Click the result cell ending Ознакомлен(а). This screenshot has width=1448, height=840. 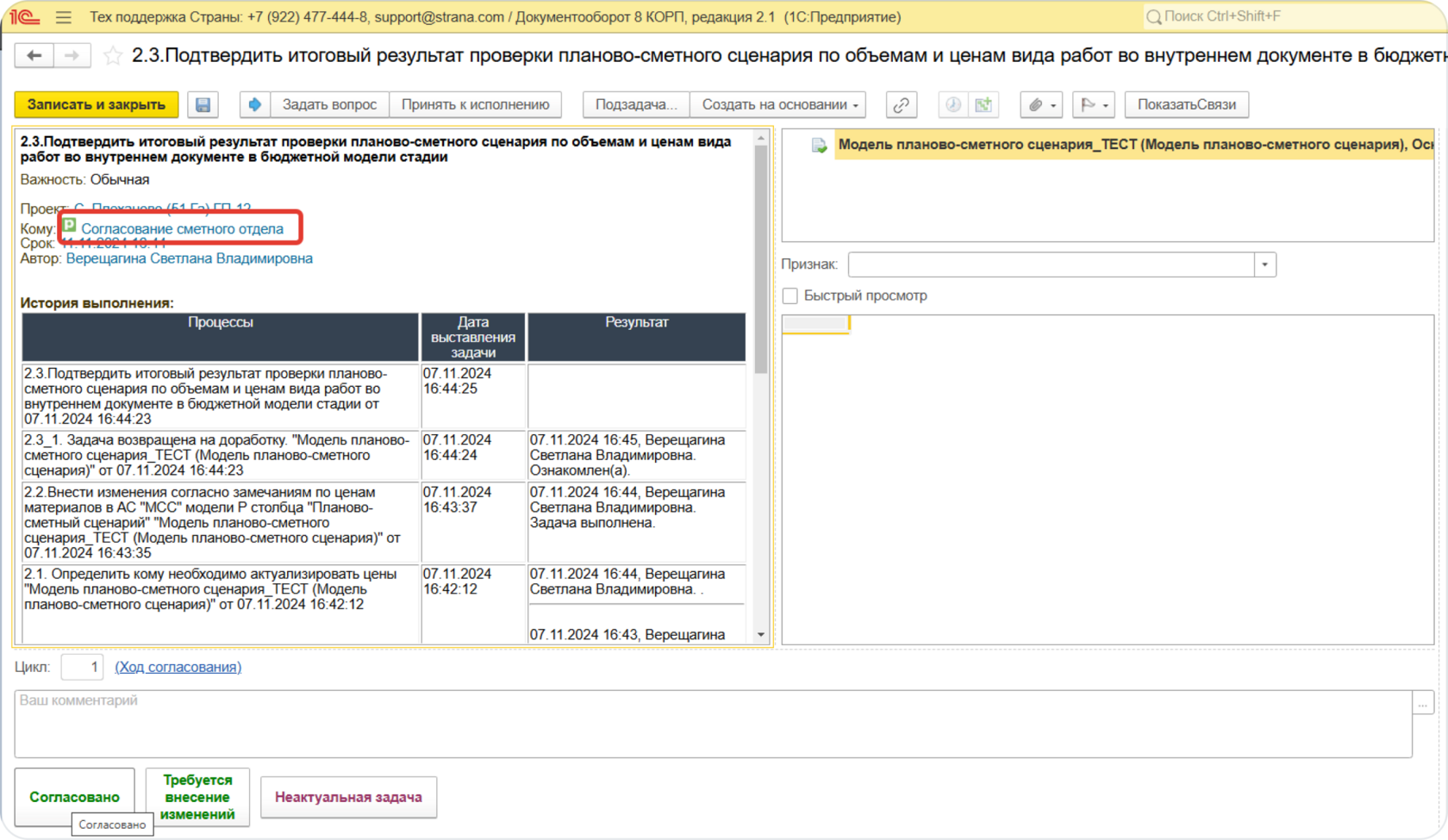pyautogui.click(x=636, y=456)
